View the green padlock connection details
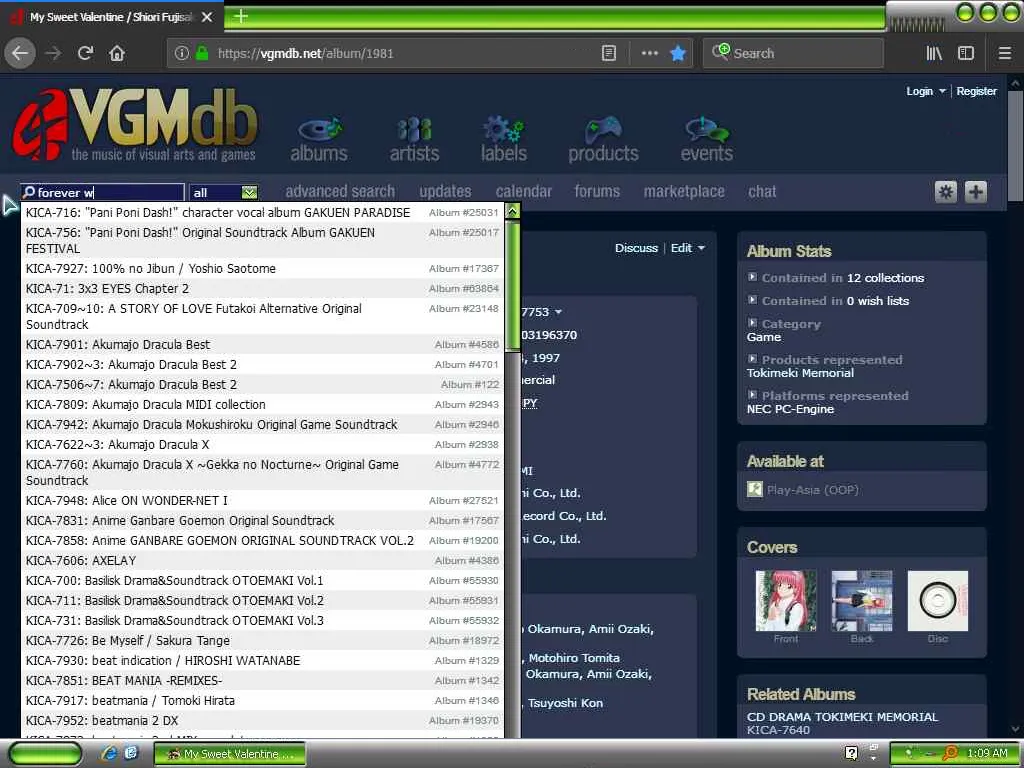Image resolution: width=1024 pixels, height=768 pixels. [202, 54]
